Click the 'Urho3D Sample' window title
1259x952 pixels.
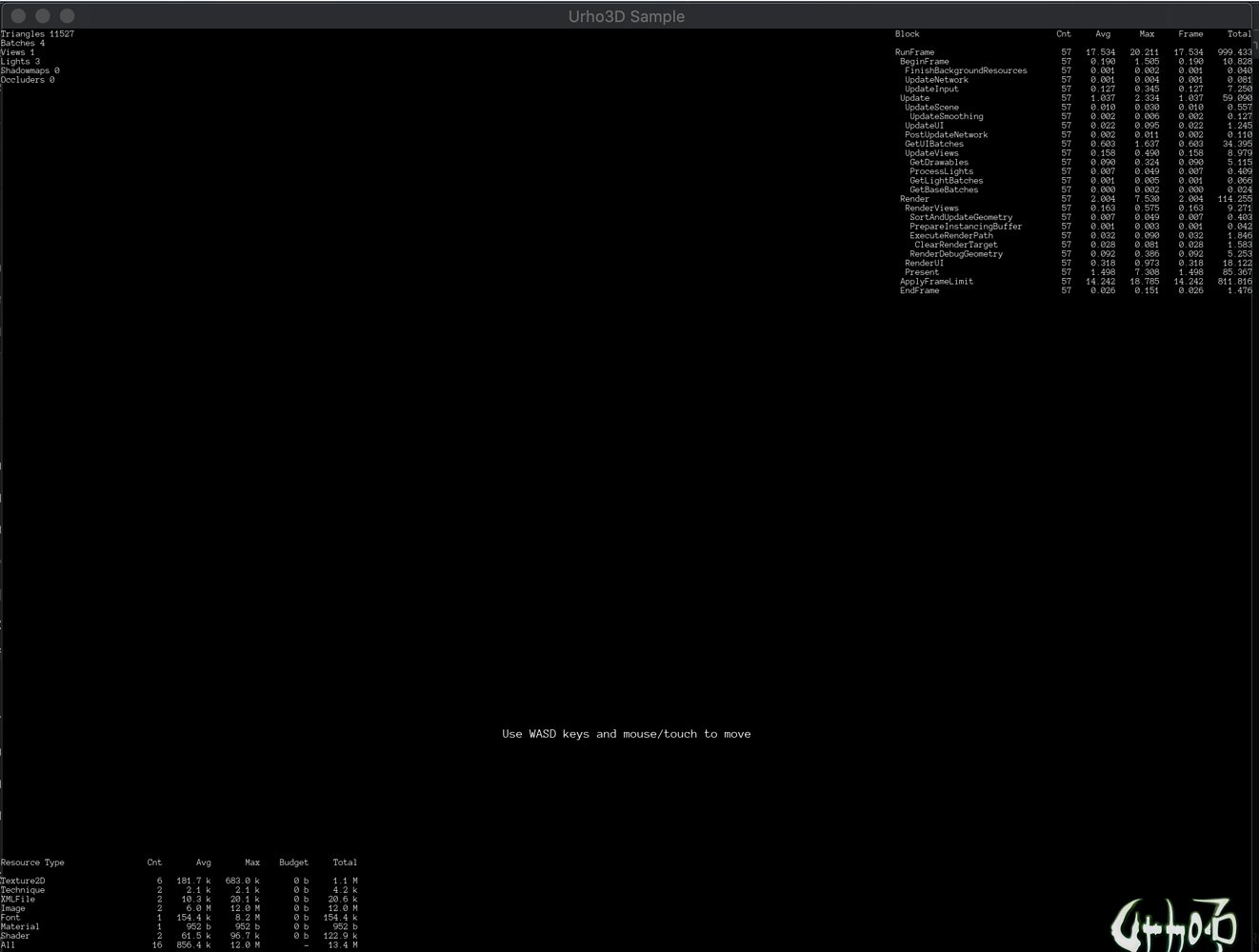coord(627,16)
